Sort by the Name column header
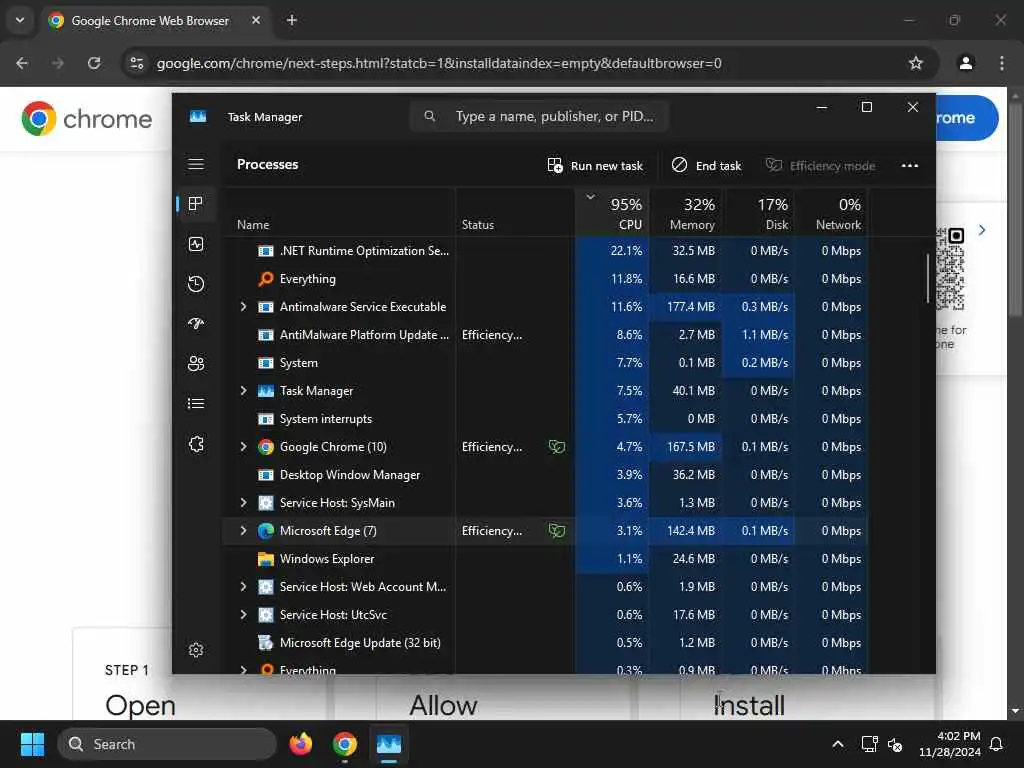This screenshot has width=1024, height=768. [x=338, y=213]
